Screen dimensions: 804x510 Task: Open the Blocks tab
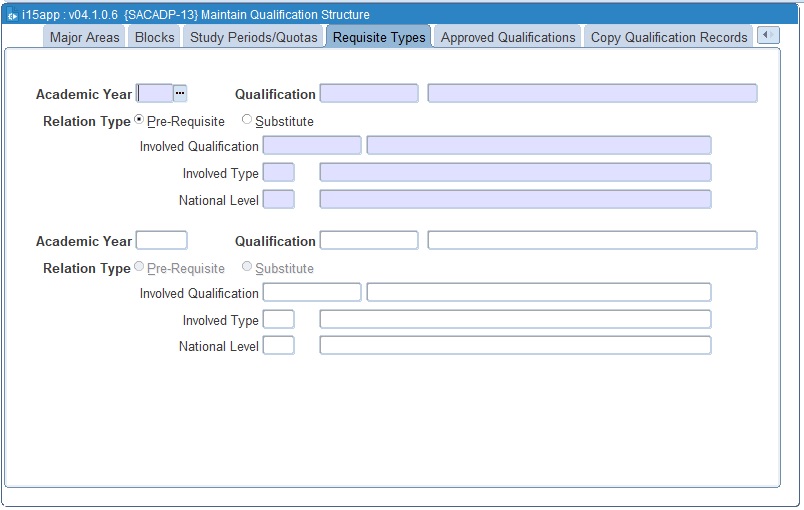pyautogui.click(x=155, y=37)
